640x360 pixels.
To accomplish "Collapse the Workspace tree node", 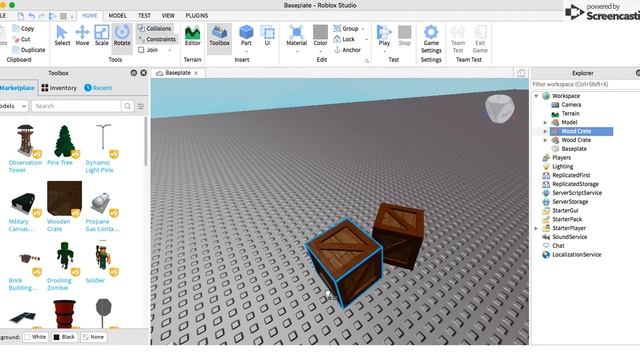I will (536, 96).
